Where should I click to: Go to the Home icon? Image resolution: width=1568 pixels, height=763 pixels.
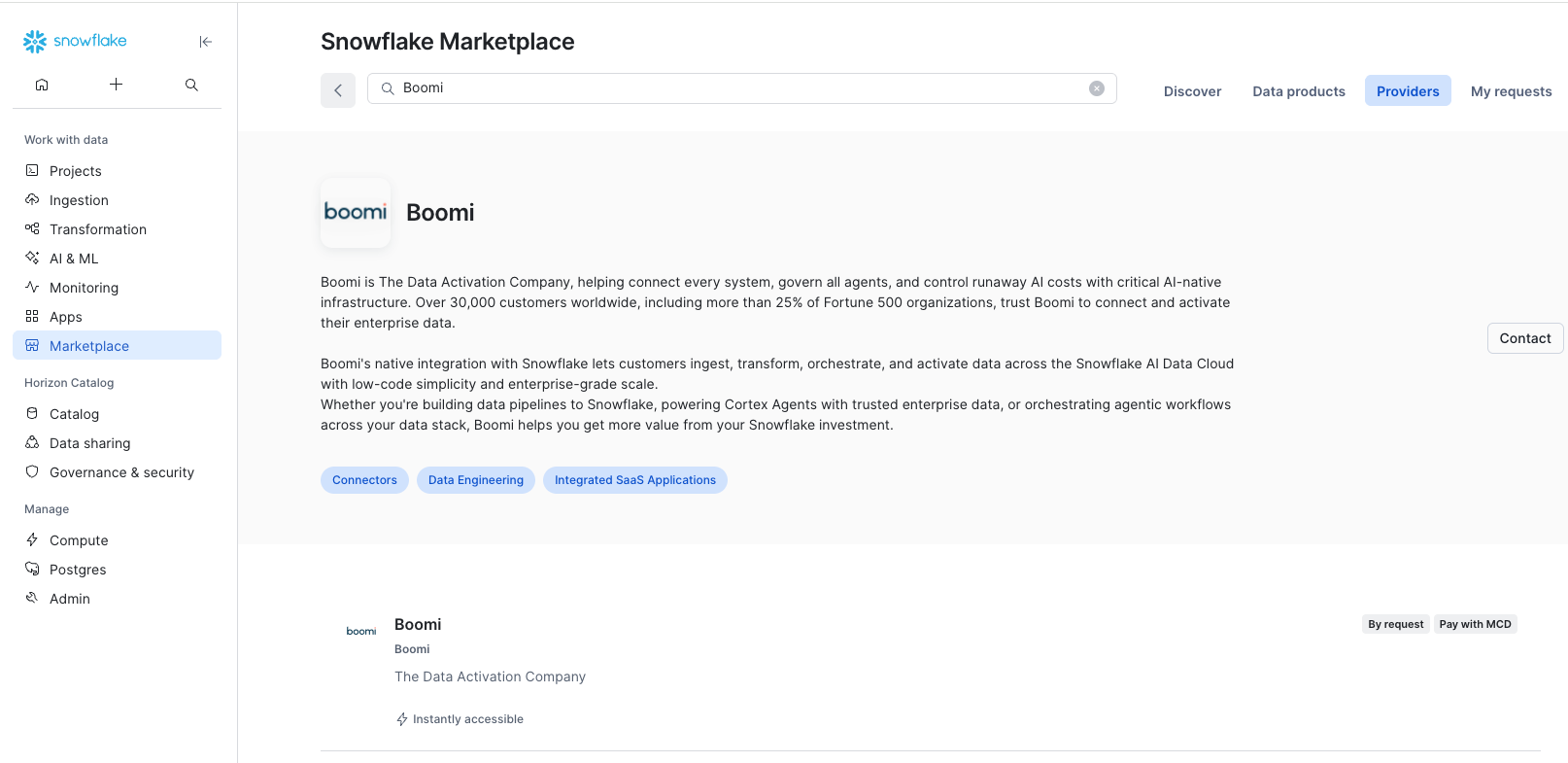(42, 85)
